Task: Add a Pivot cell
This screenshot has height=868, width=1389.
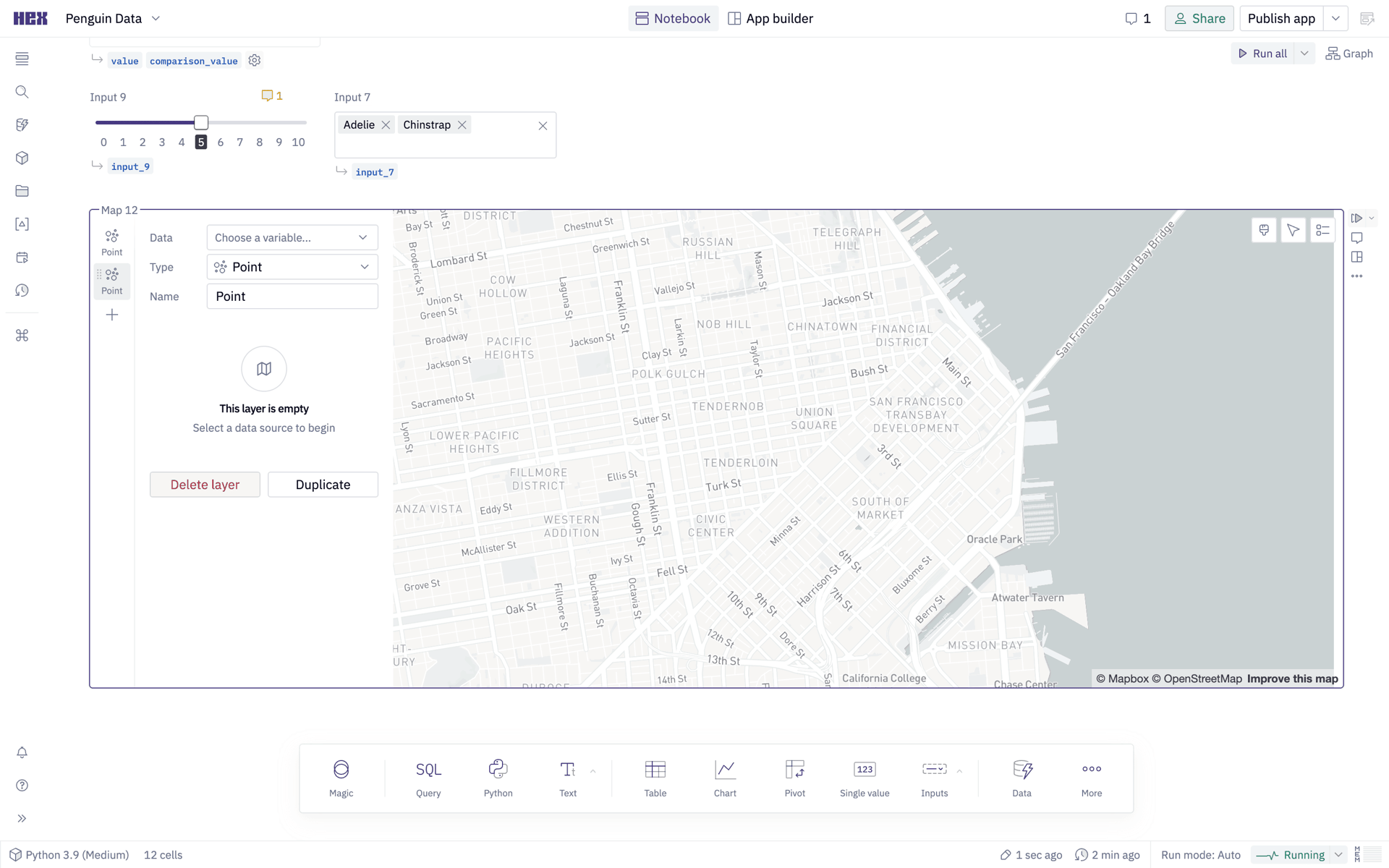Action: click(795, 778)
